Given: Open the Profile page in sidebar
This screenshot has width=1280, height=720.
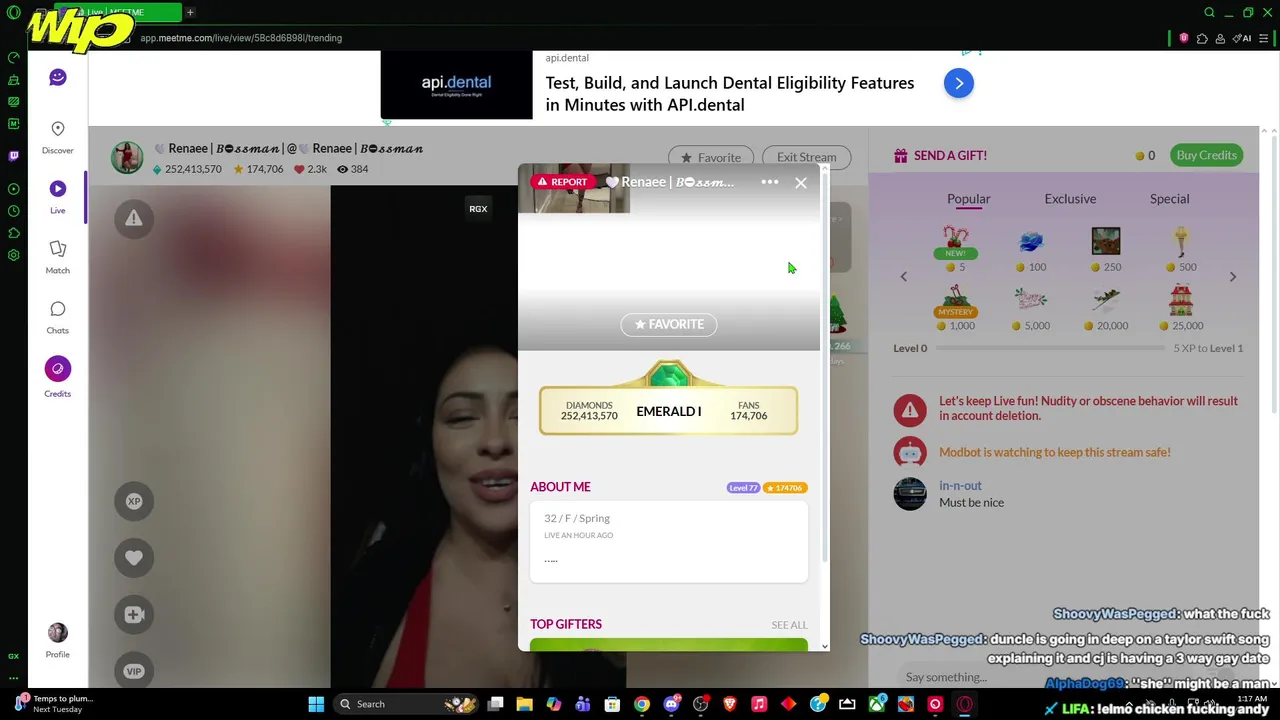Looking at the screenshot, I should (57, 640).
